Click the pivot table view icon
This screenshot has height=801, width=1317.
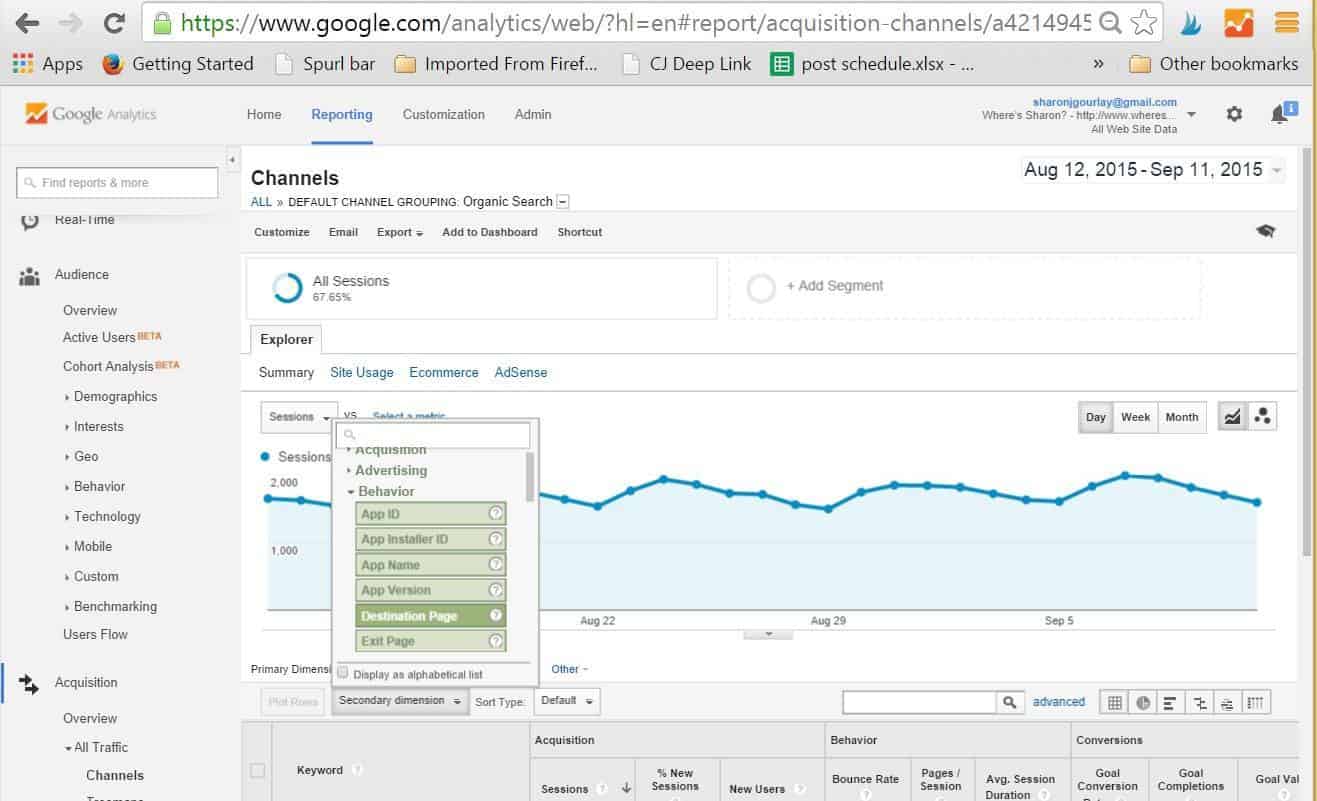tap(1258, 703)
